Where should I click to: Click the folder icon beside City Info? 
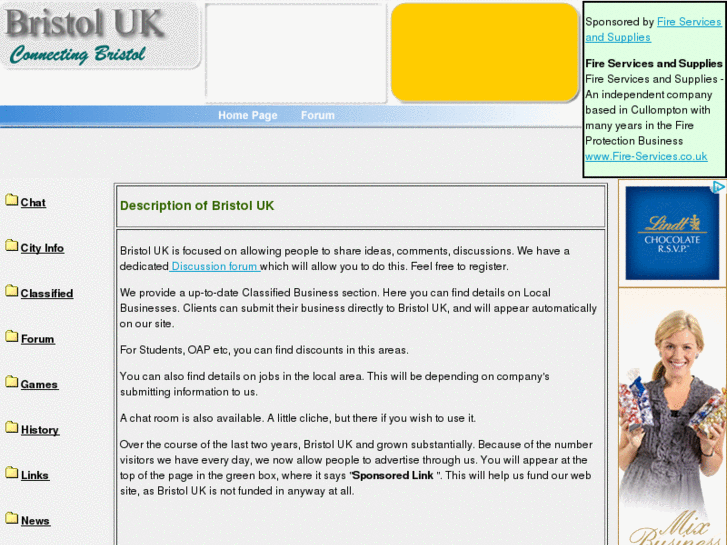click(x=12, y=245)
